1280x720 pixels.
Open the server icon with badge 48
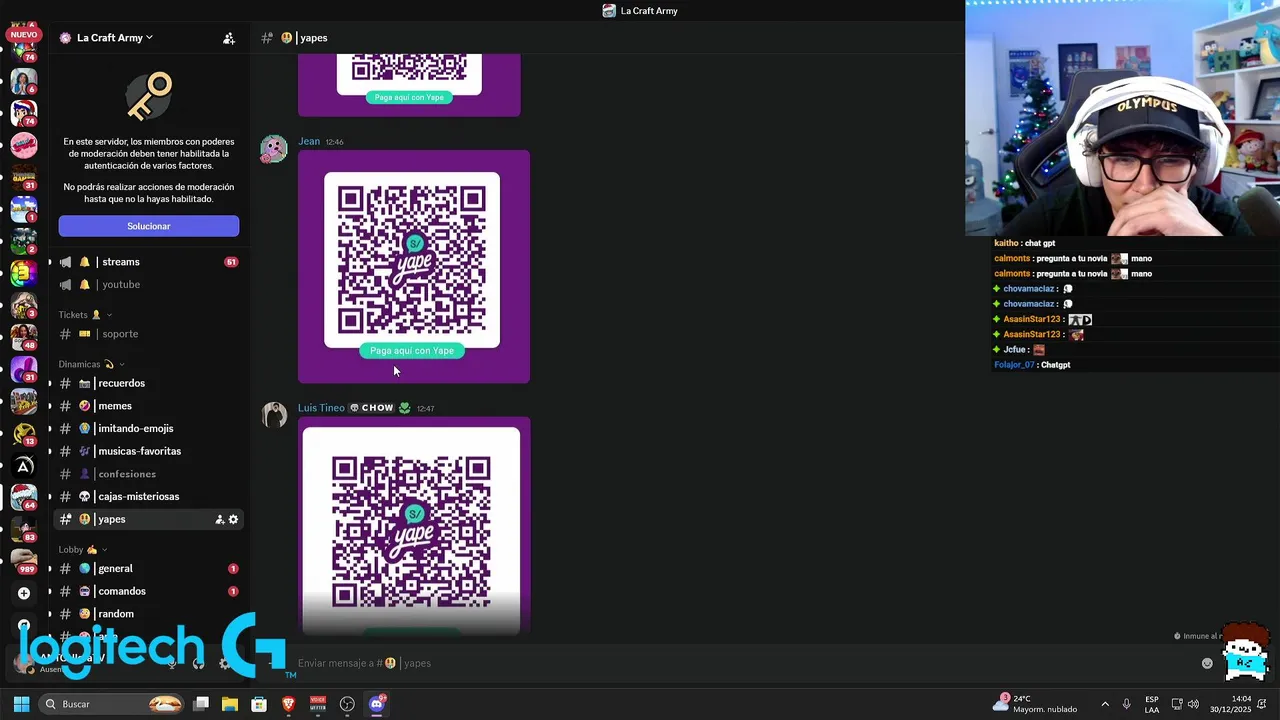point(24,337)
